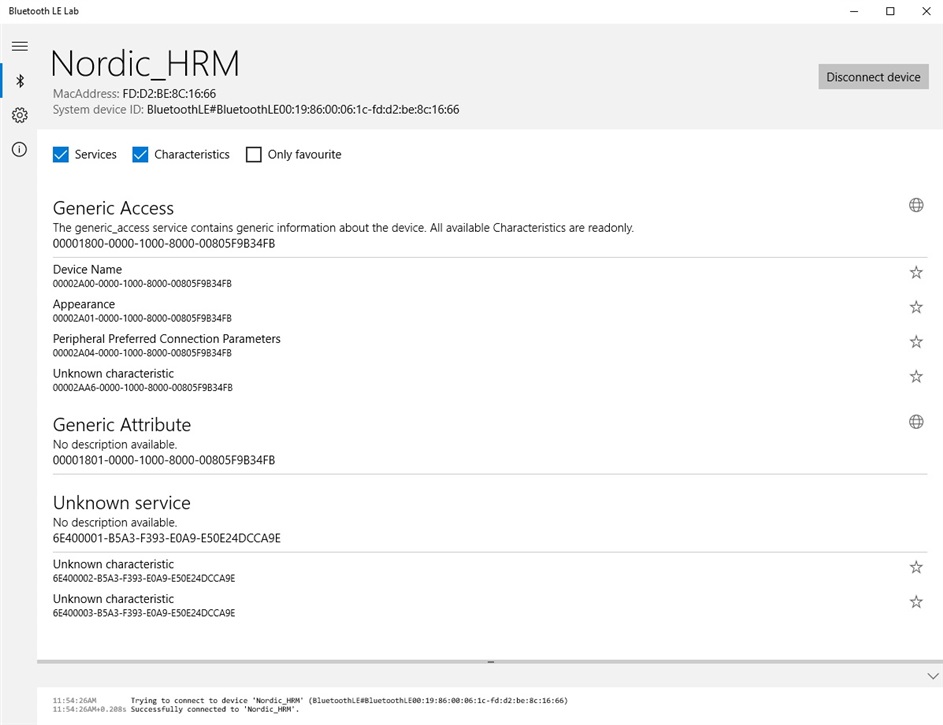Star Peripheral Preferred Connection Parameters

pos(916,341)
